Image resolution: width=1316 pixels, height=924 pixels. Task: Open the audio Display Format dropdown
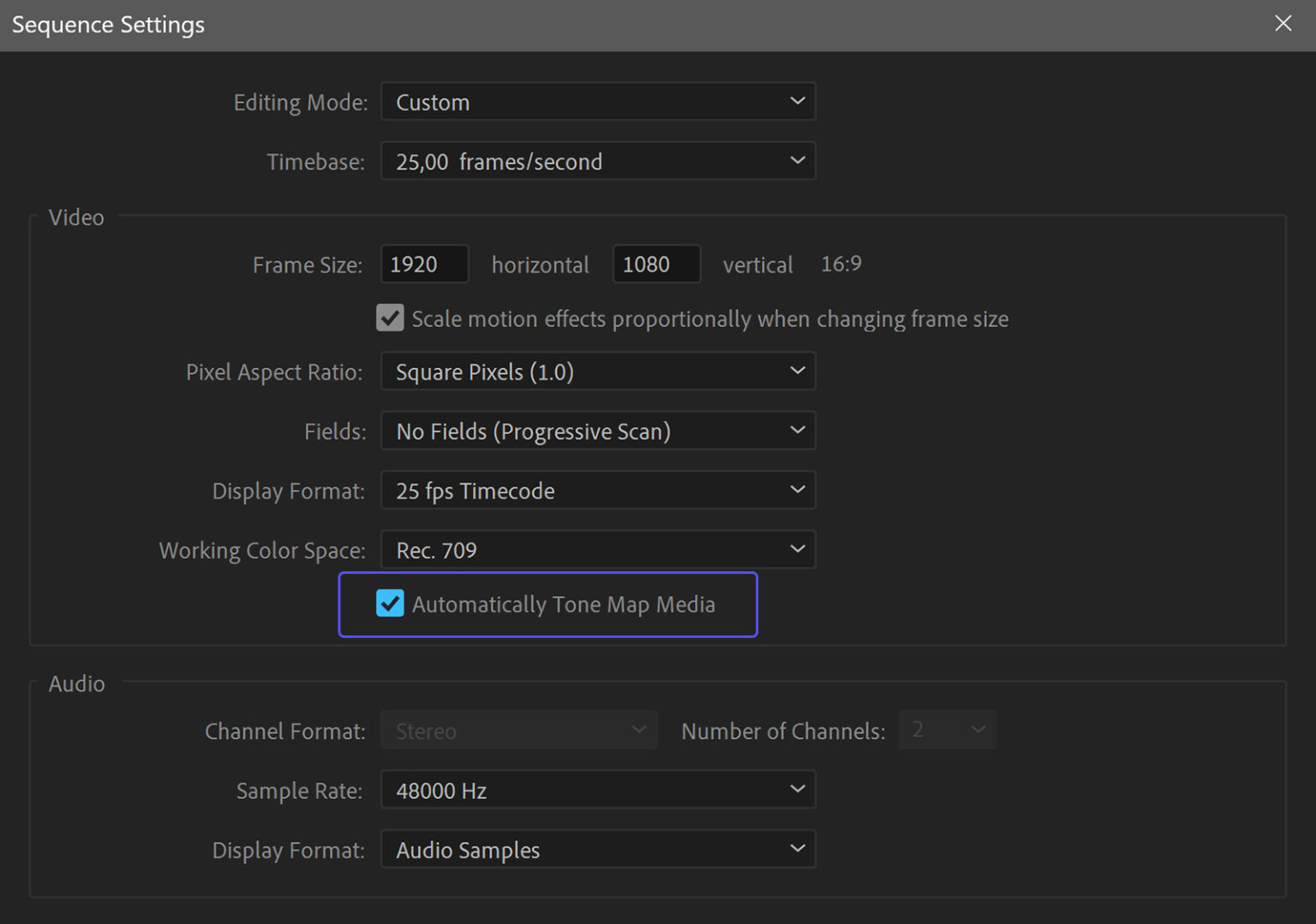click(598, 849)
